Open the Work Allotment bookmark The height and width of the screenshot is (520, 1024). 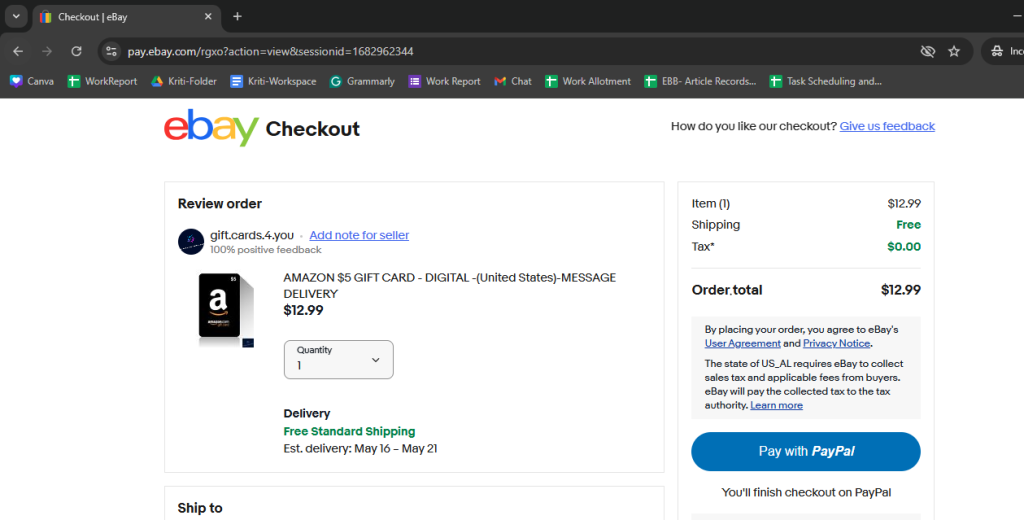point(588,81)
